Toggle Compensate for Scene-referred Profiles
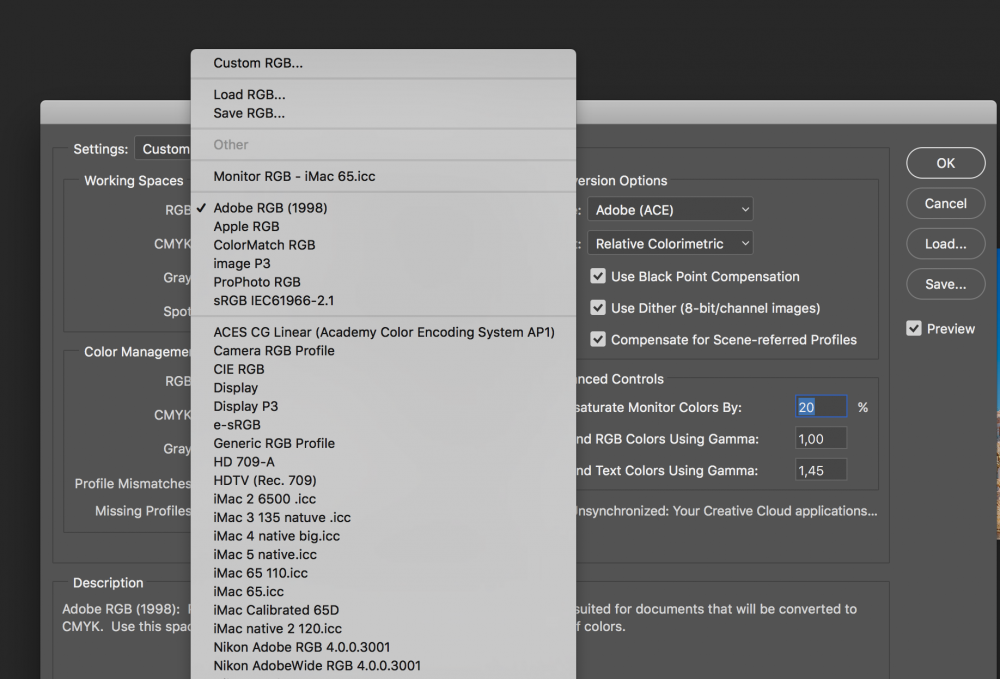Image resolution: width=1000 pixels, height=679 pixels. [x=598, y=339]
